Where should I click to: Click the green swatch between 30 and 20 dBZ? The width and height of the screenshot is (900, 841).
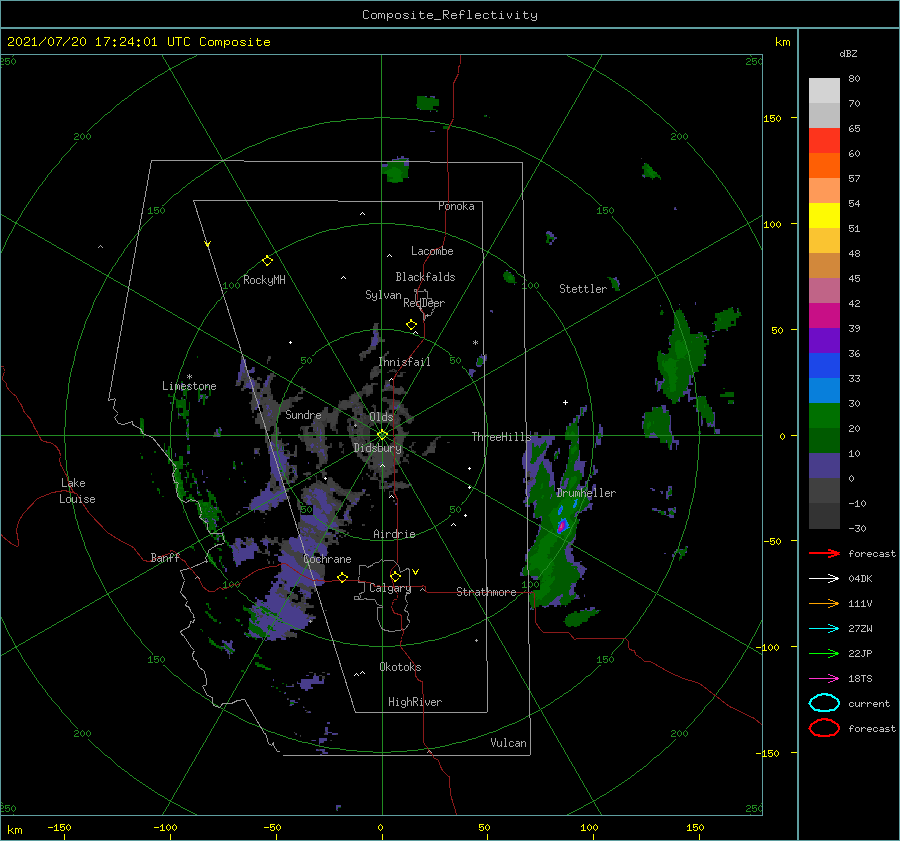824,416
